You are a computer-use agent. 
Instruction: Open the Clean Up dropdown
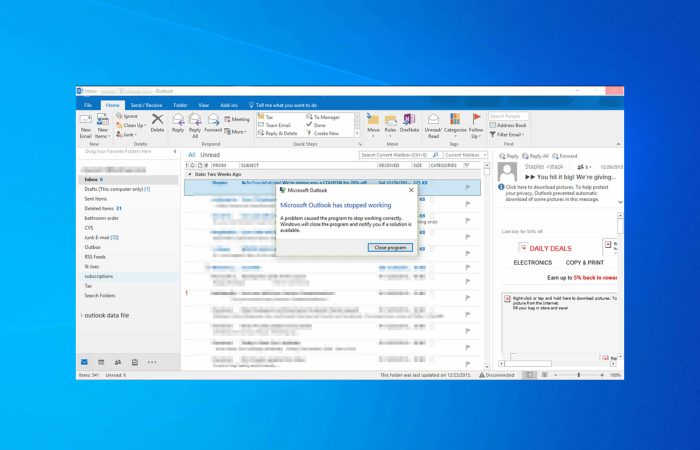131,125
